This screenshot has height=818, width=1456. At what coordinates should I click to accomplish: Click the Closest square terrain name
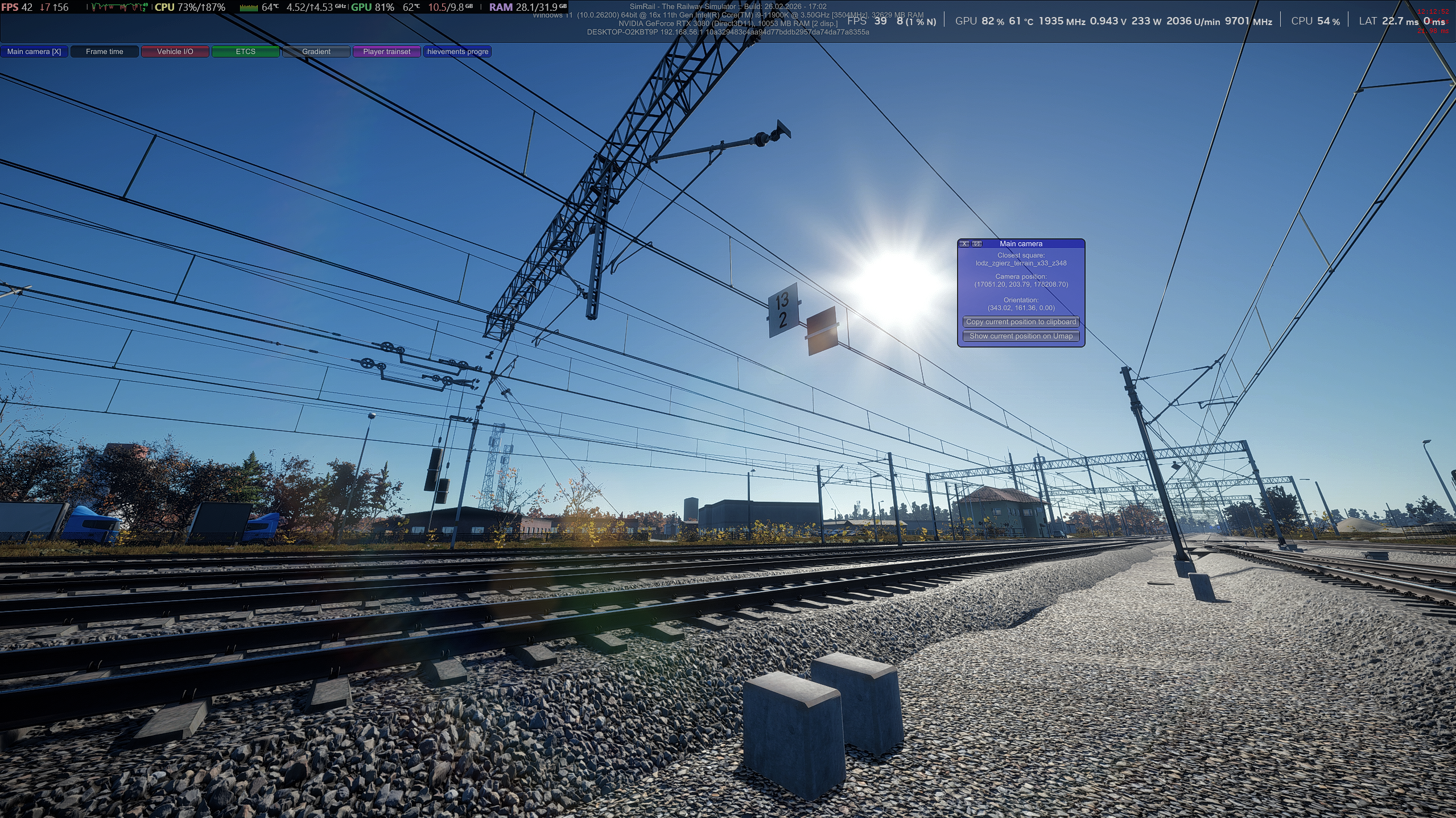click(1021, 263)
